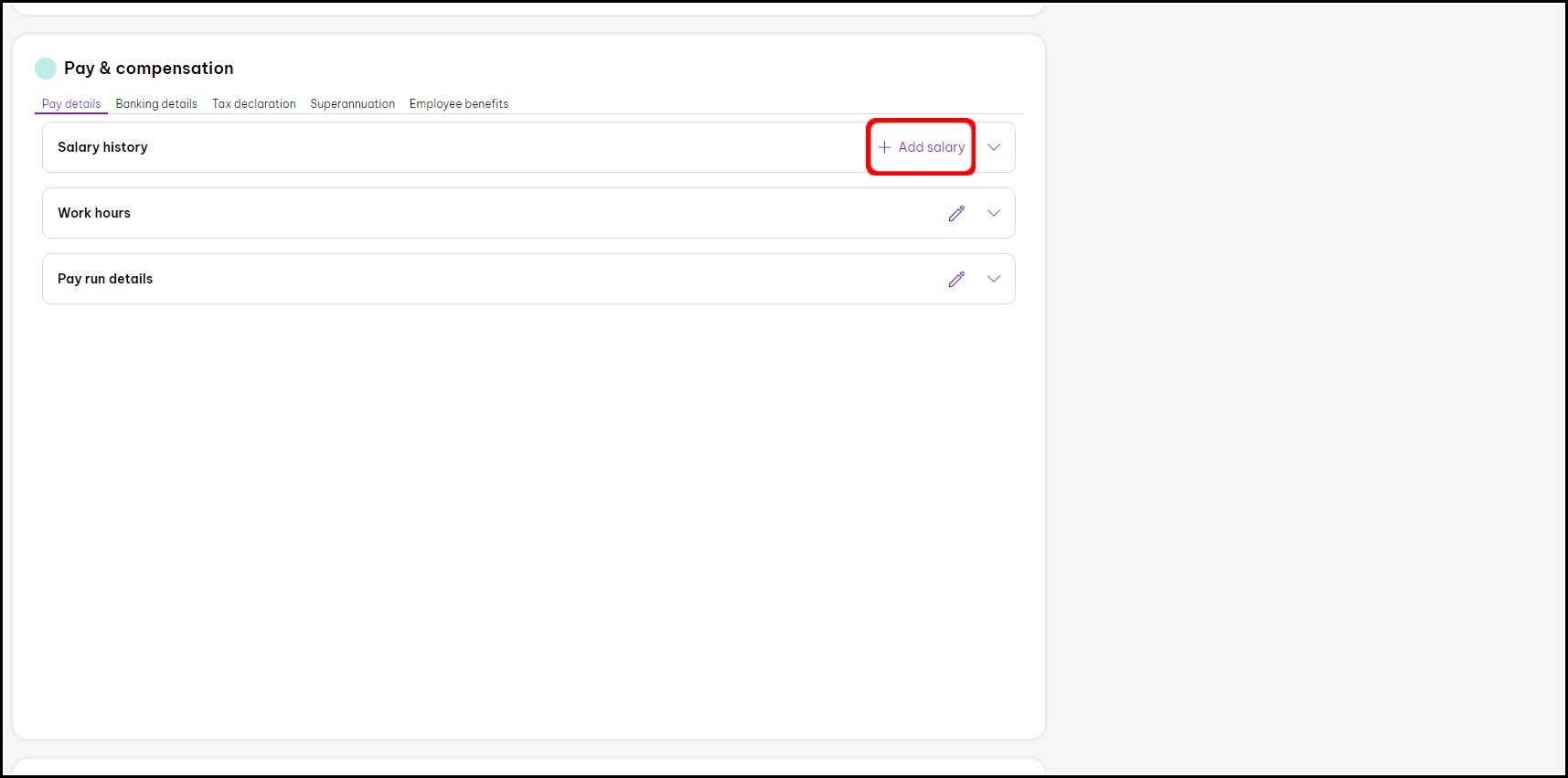Click the pencil edit icon for Work hours

tap(956, 213)
